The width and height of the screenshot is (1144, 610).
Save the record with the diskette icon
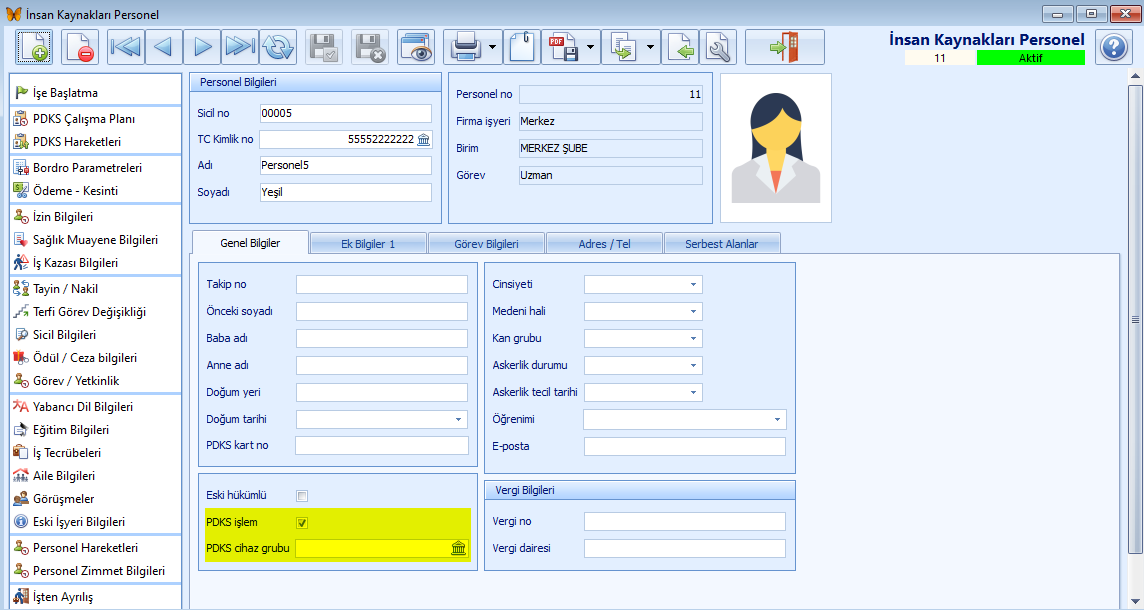pyautogui.click(x=322, y=47)
